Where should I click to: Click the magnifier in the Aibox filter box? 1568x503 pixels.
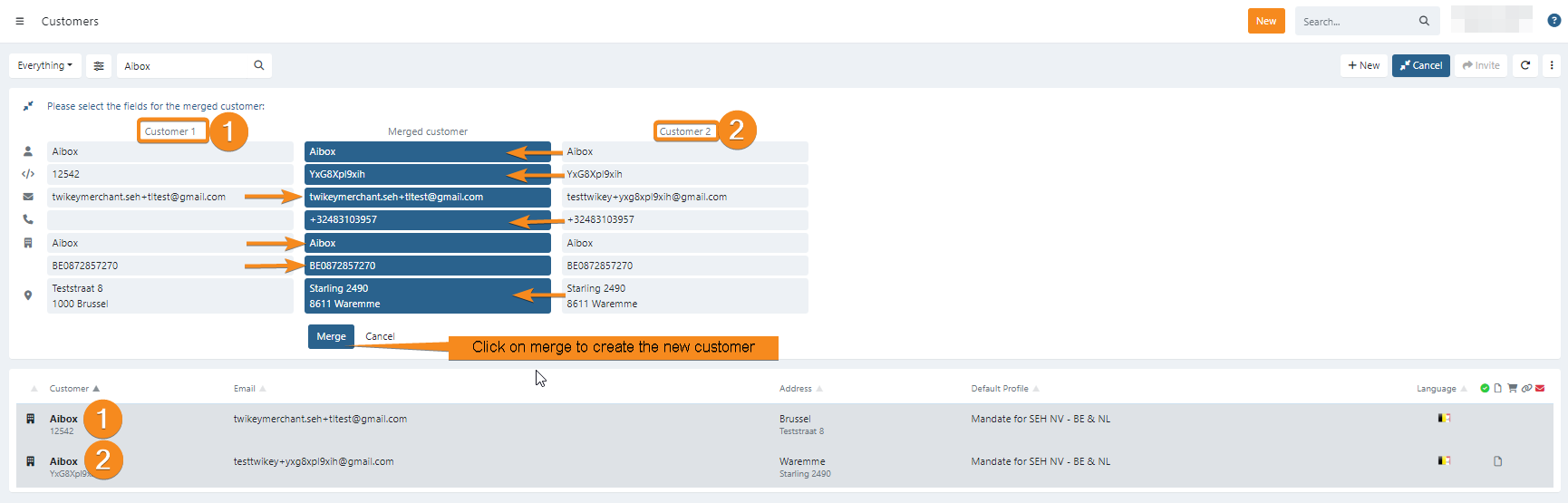pyautogui.click(x=259, y=65)
